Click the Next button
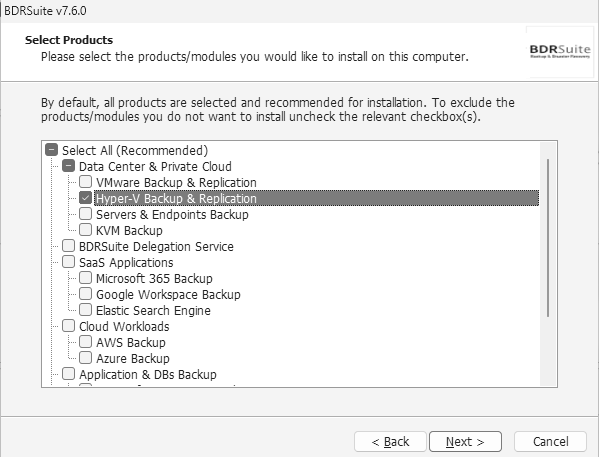Image resolution: width=599 pixels, height=457 pixels. (465, 442)
